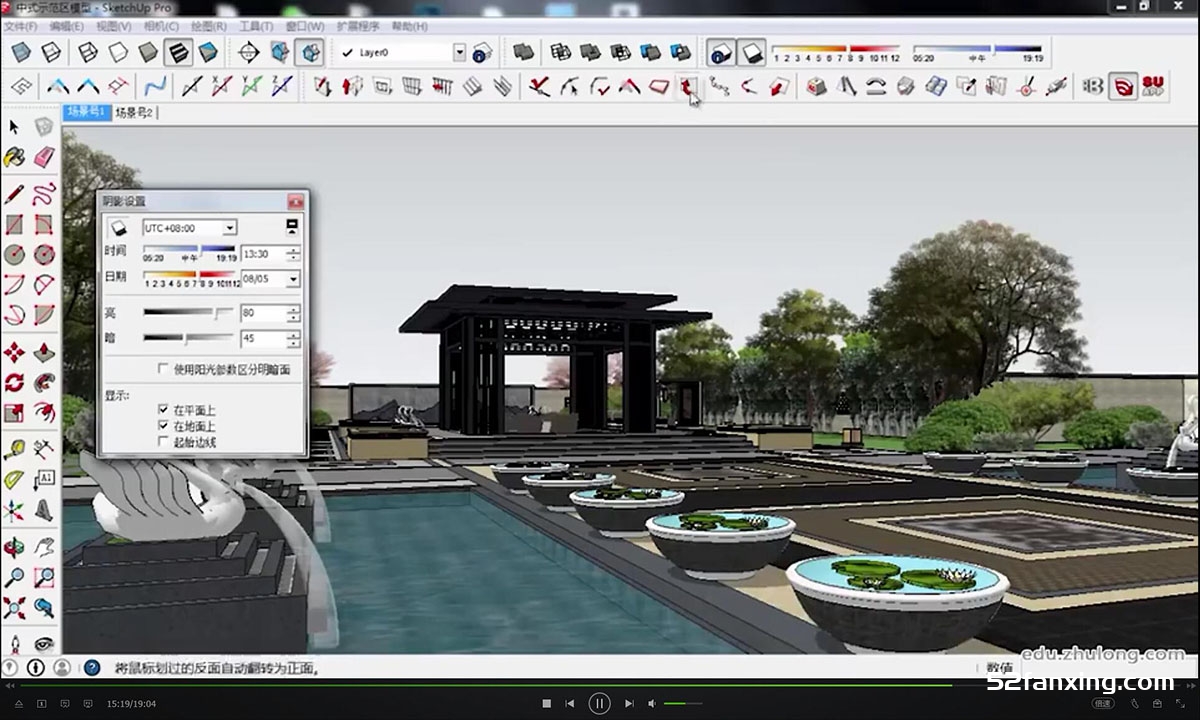Mute the video player volume
Viewport: 1200px width, 720px height.
tap(653, 703)
